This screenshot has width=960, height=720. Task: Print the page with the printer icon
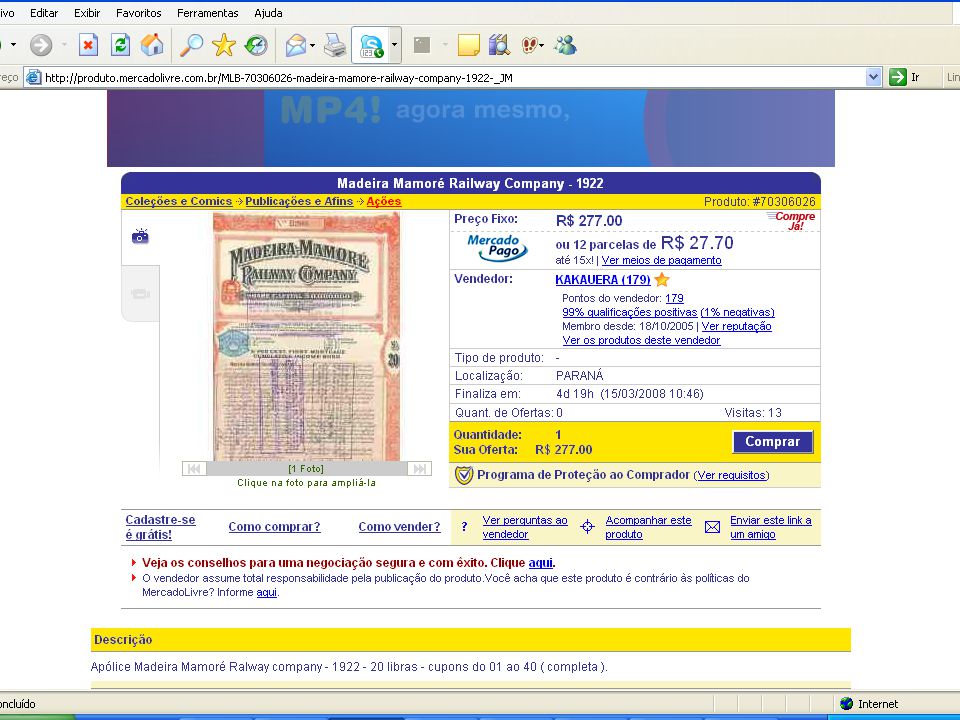(335, 45)
